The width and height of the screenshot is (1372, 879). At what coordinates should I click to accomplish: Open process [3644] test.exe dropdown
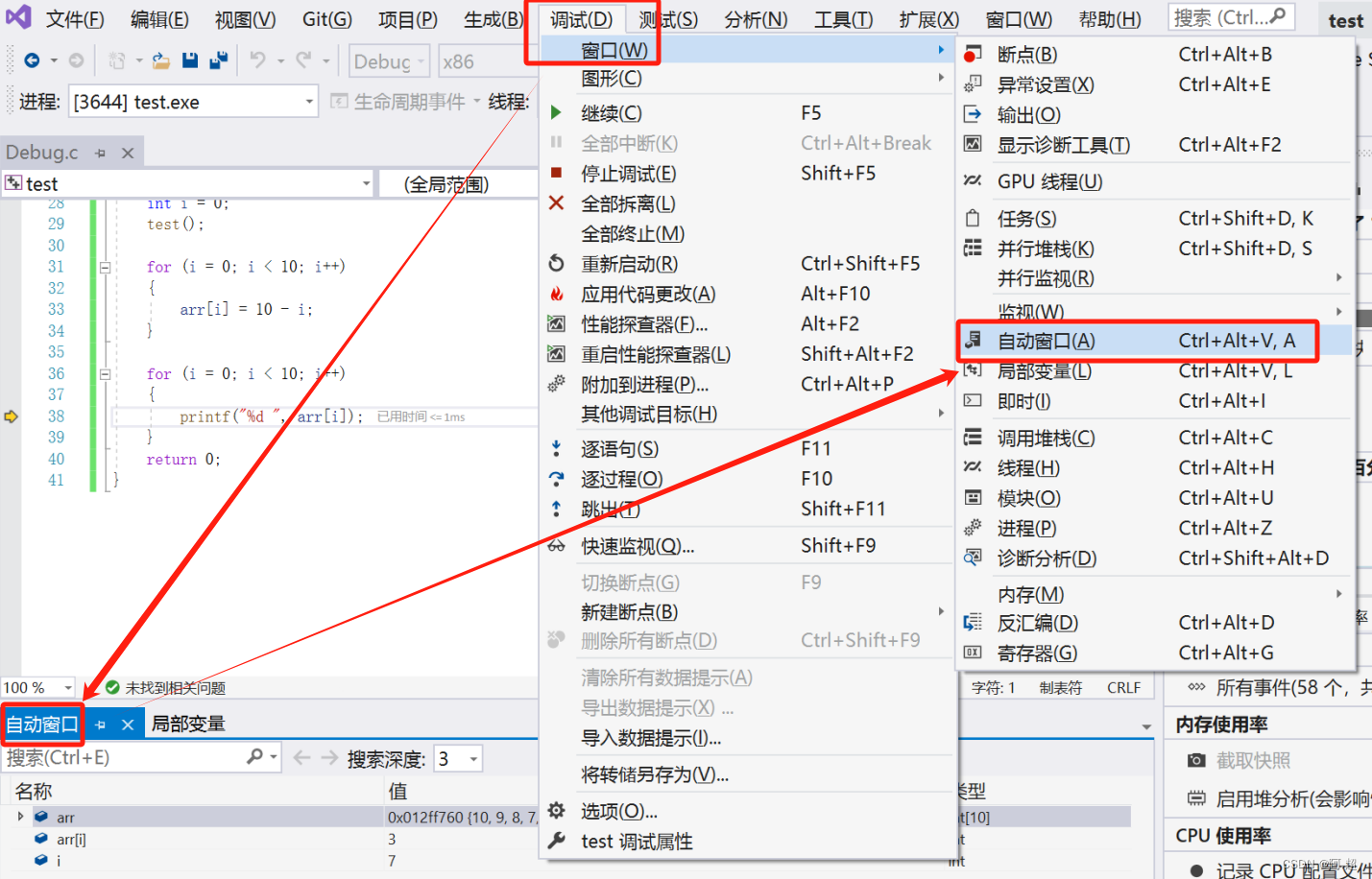pos(193,102)
